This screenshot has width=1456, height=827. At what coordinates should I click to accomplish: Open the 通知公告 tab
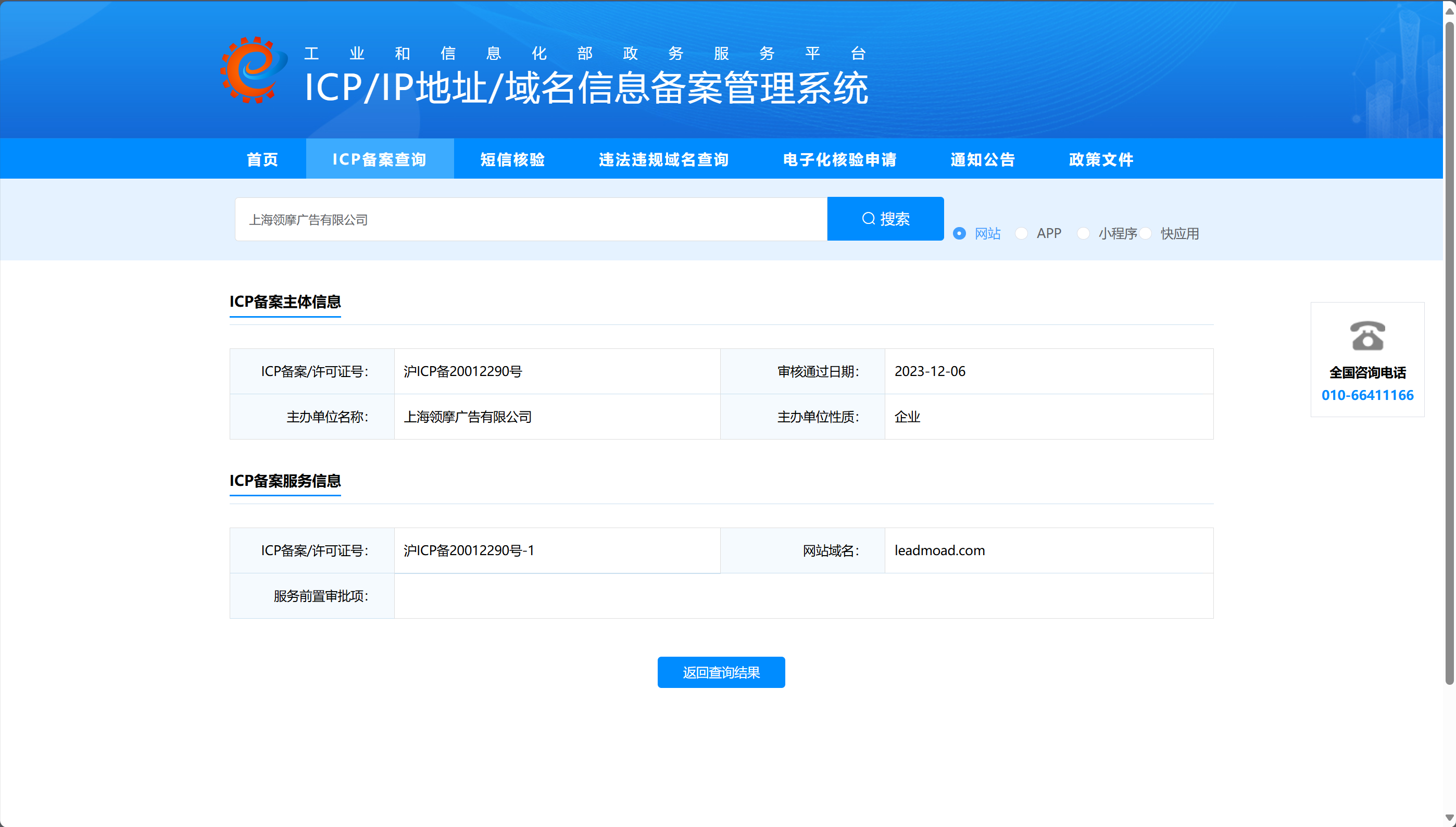[x=983, y=159]
